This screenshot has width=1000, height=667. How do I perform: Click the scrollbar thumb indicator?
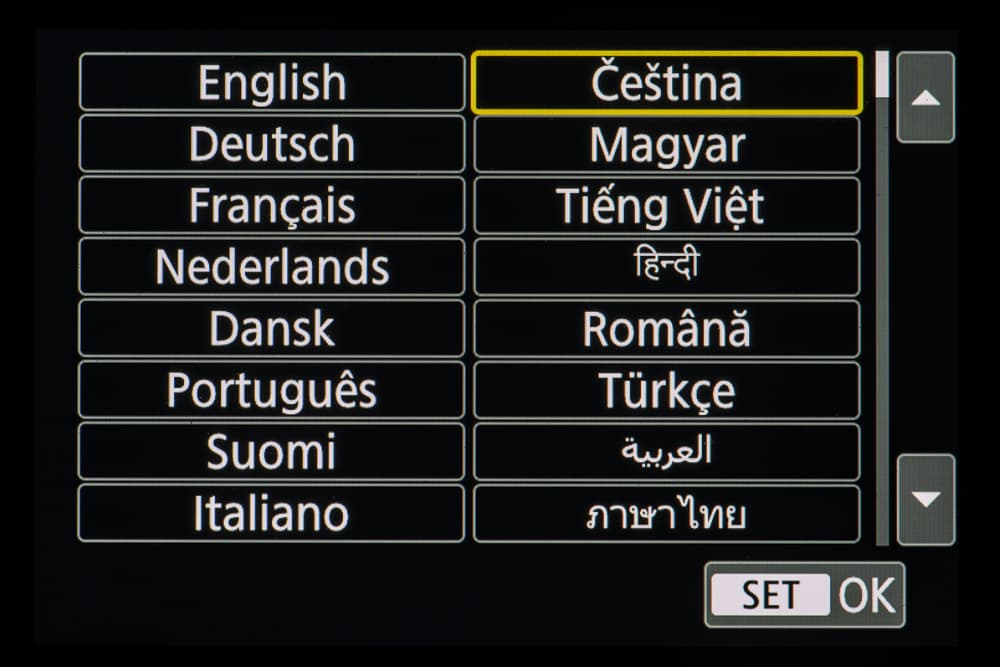coord(882,75)
